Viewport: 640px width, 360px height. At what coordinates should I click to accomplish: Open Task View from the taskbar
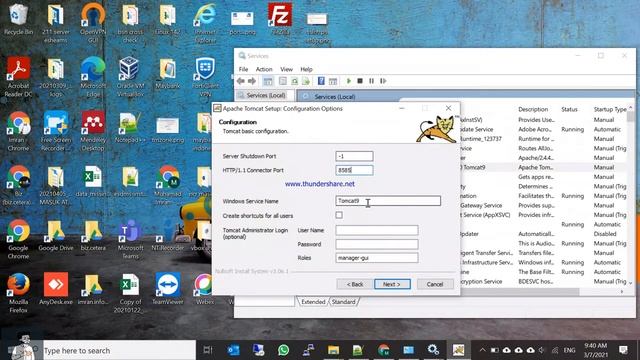click(208, 350)
